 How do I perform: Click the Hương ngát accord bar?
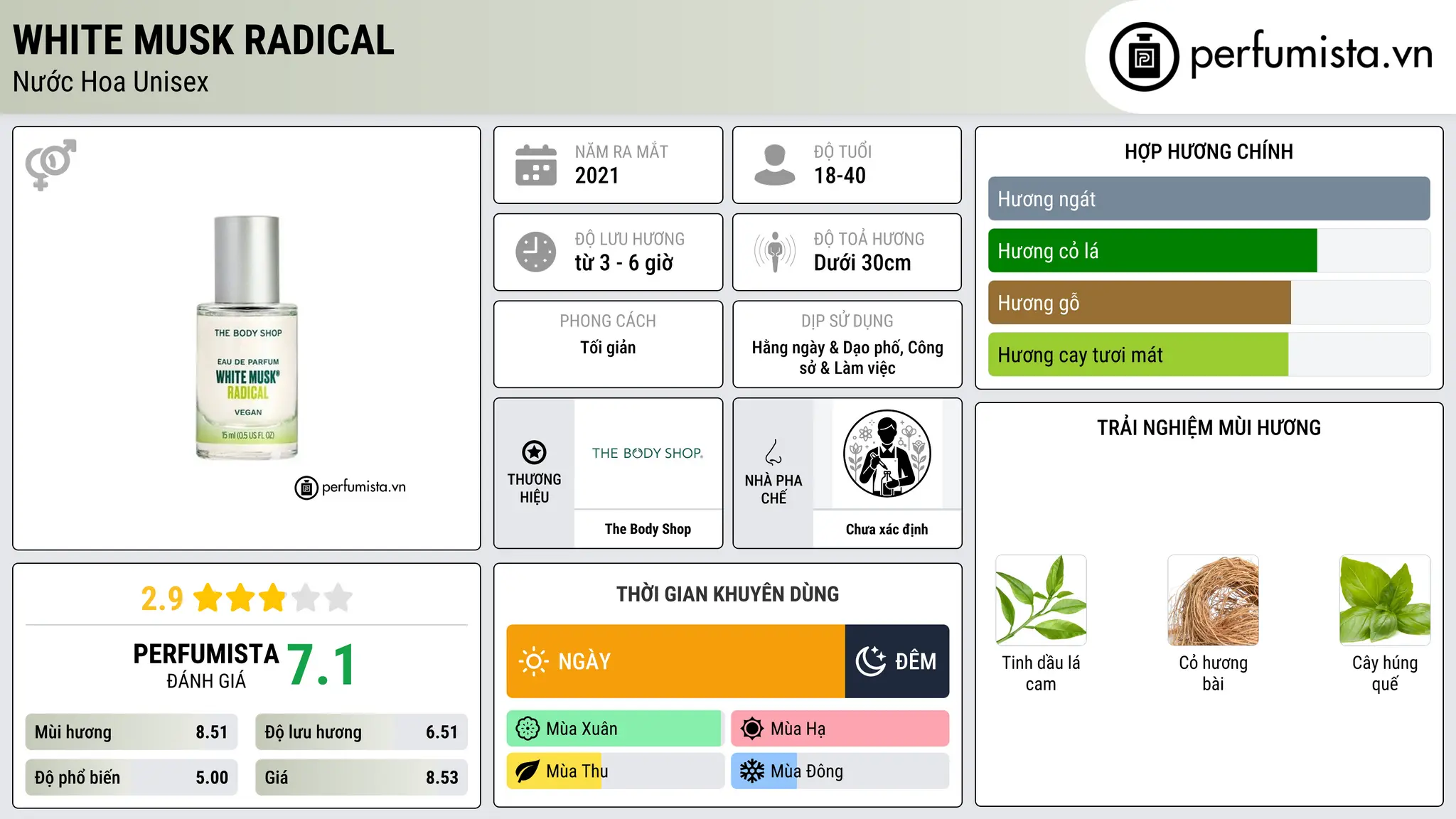(x=1209, y=199)
